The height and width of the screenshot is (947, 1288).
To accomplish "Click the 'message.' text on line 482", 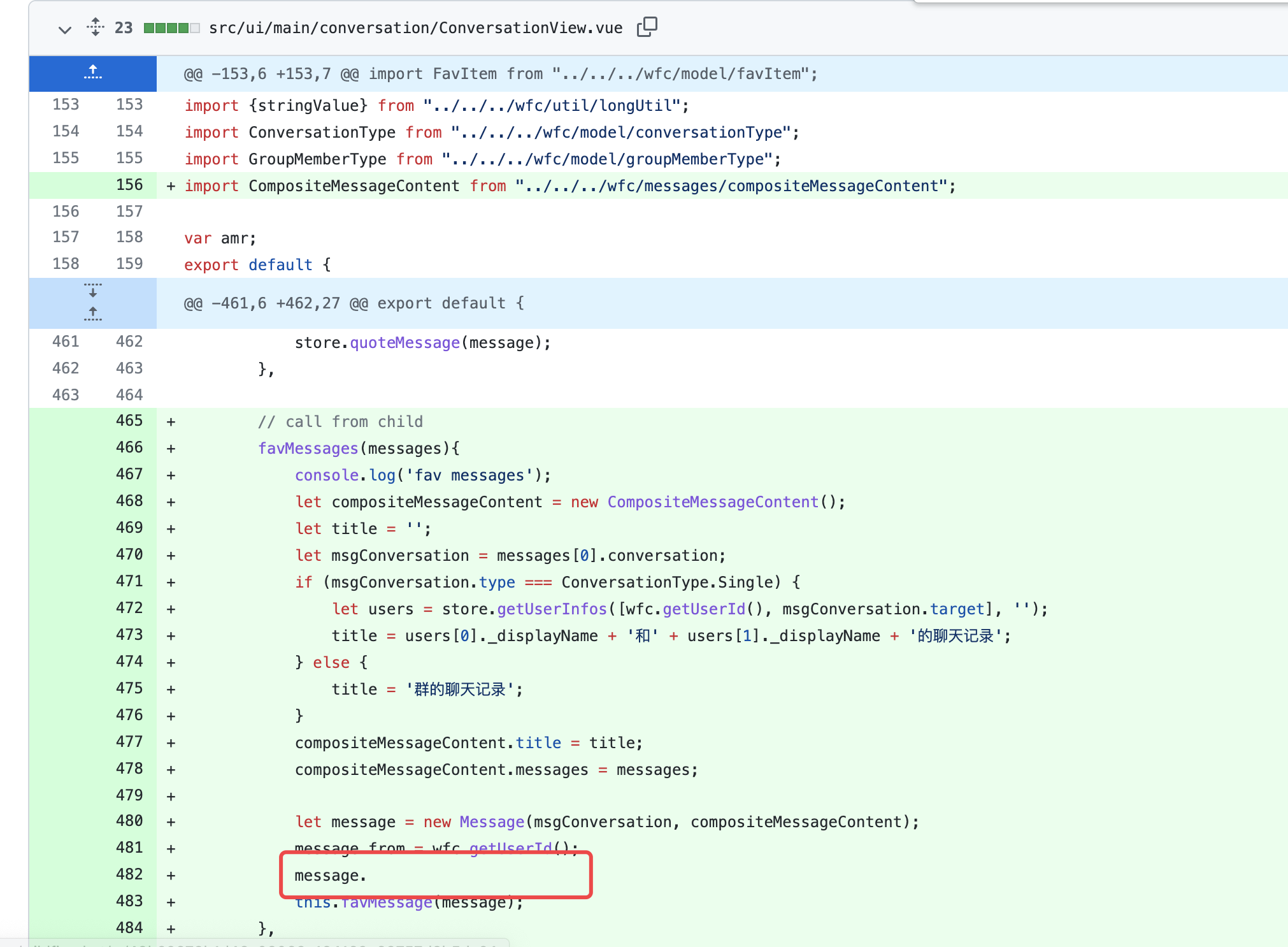I will coord(330,876).
